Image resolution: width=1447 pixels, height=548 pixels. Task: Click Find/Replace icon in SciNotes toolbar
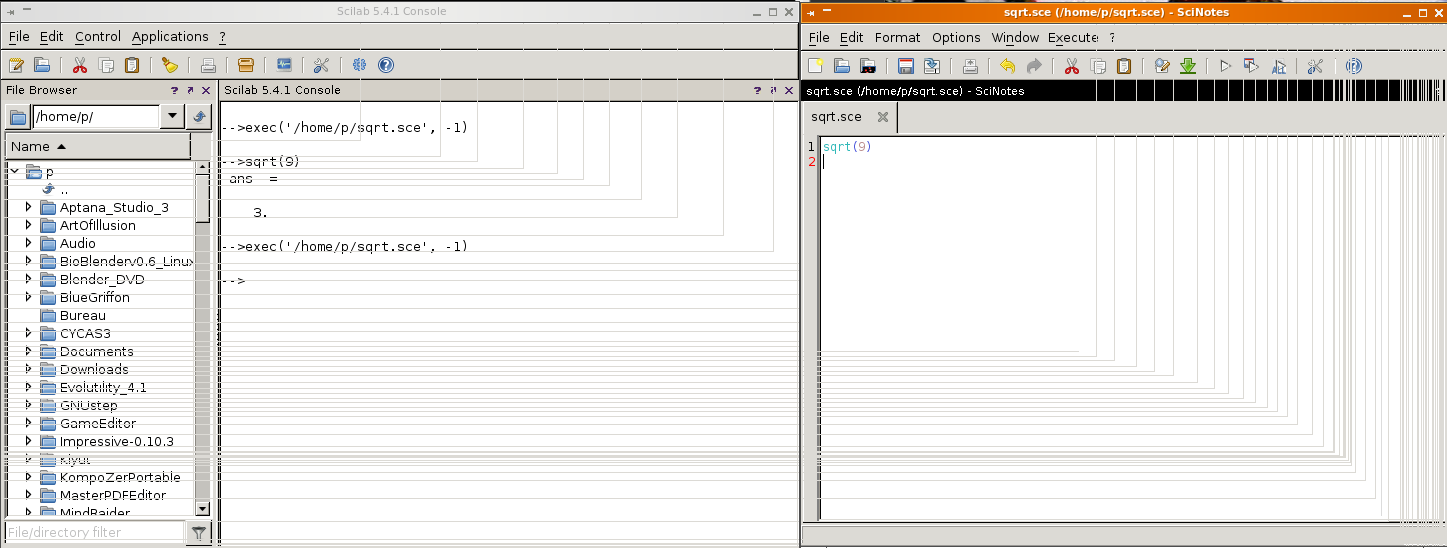(1162, 66)
